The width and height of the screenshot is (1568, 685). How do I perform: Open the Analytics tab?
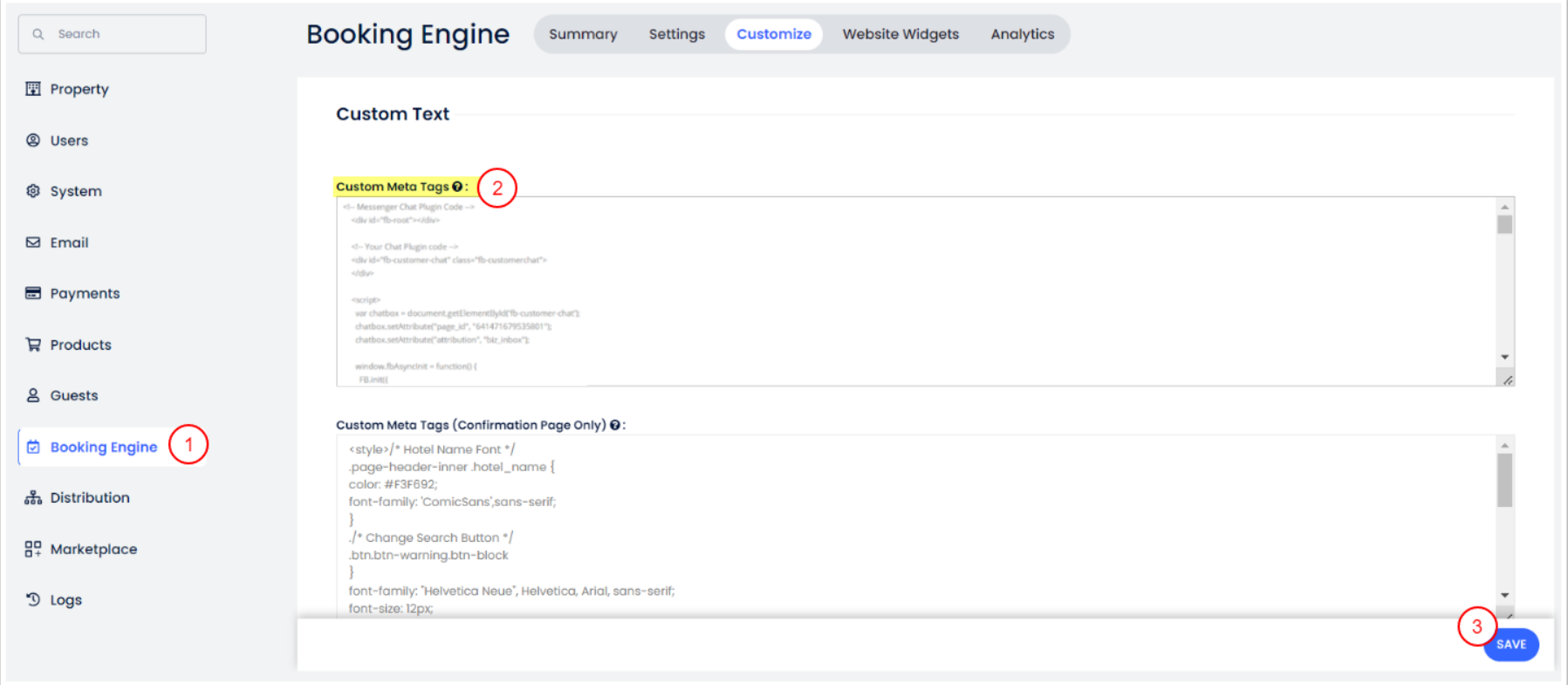pos(1022,34)
